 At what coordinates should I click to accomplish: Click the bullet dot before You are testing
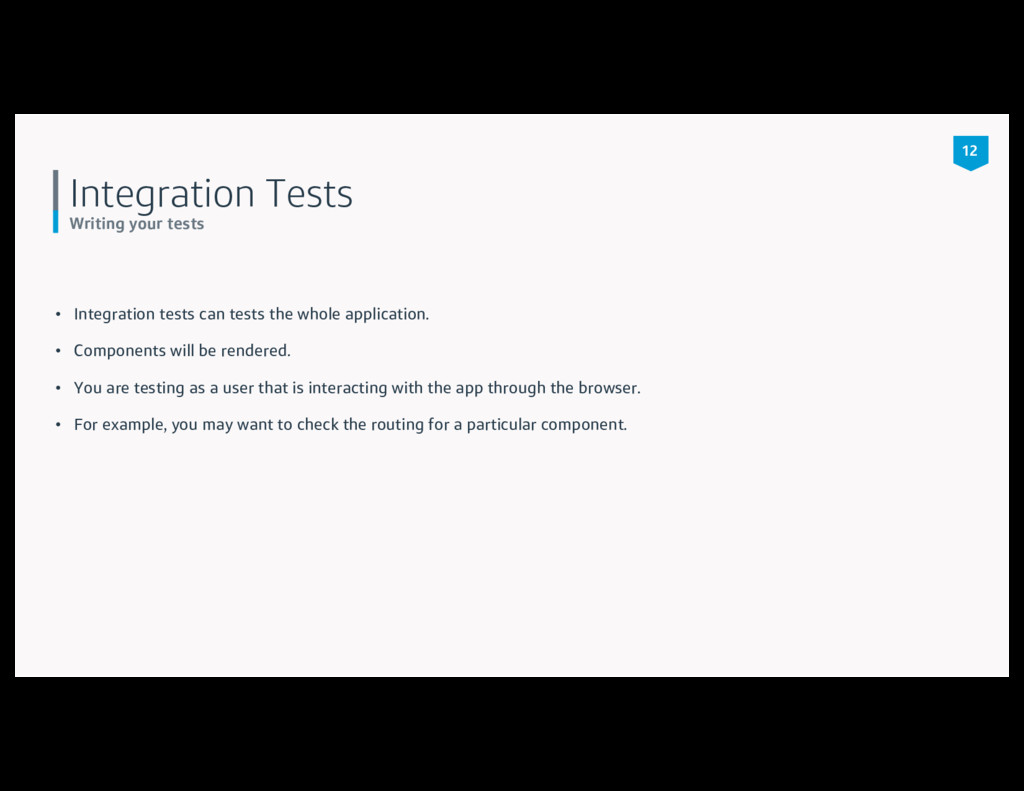(x=58, y=388)
